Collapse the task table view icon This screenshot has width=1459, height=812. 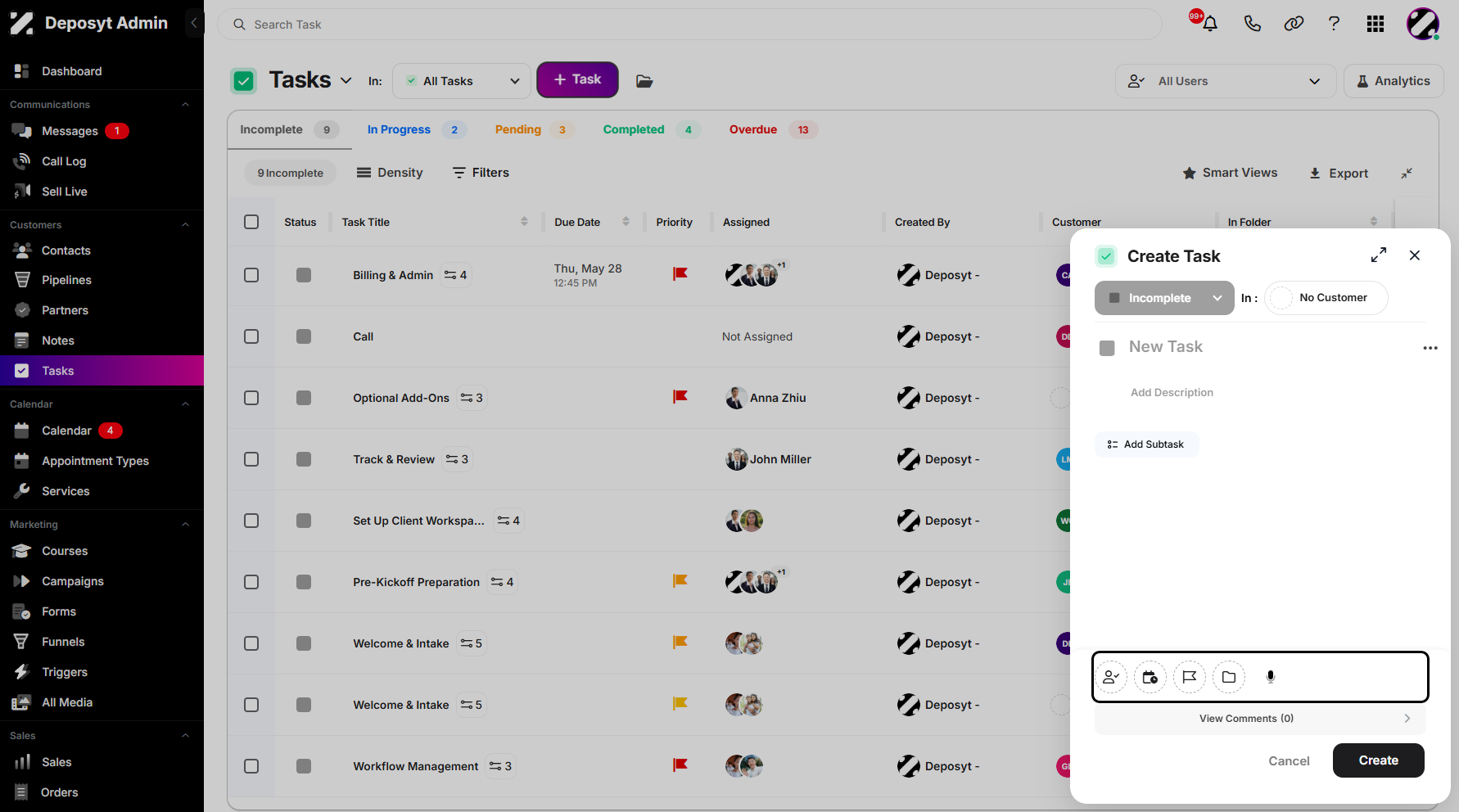pyautogui.click(x=1407, y=174)
